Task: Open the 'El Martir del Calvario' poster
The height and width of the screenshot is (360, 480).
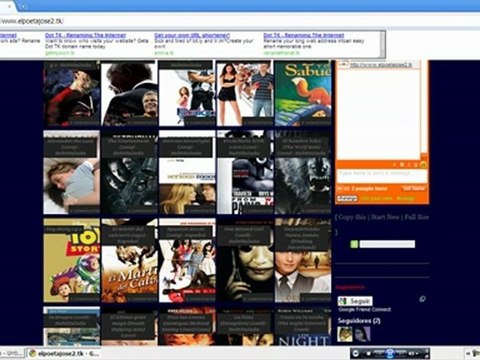Action: tap(129, 260)
